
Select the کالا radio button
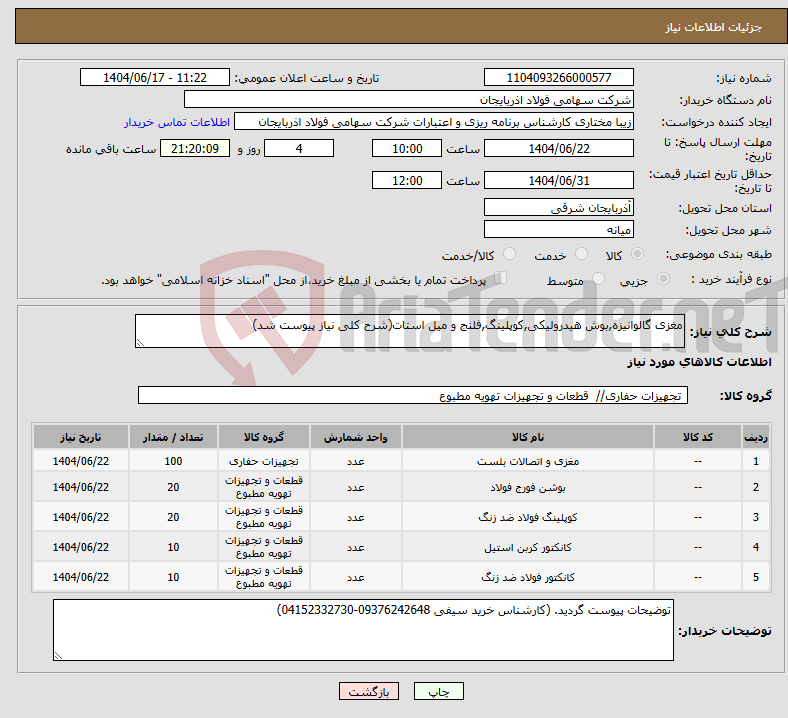click(639, 255)
